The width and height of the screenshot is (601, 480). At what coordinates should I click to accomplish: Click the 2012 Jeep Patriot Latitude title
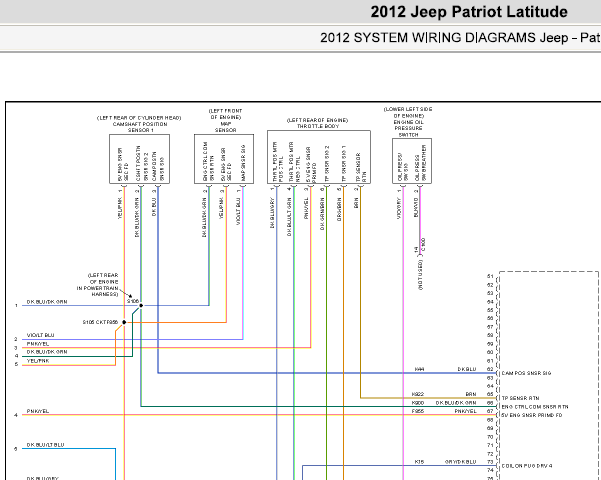point(469,12)
